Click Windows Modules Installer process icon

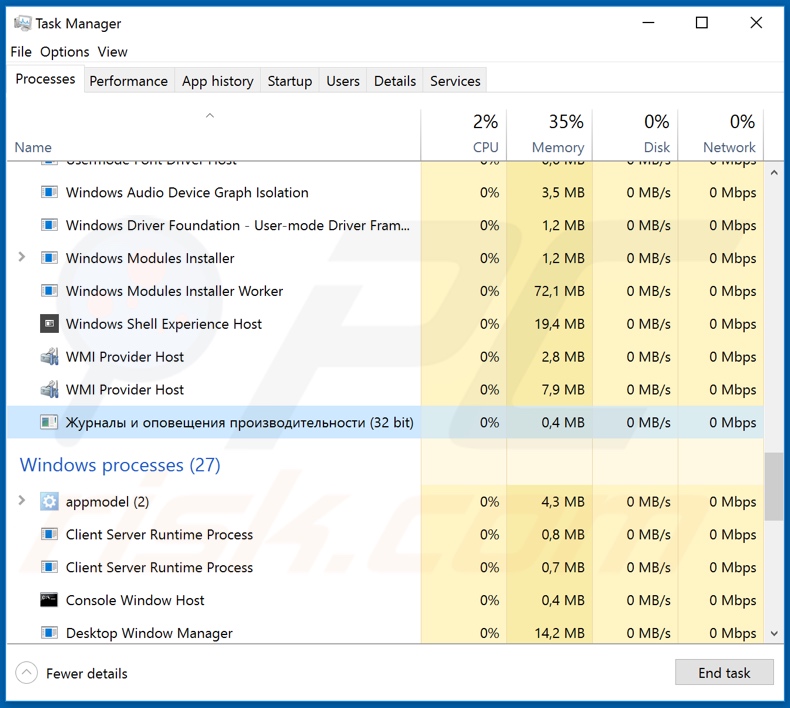click(x=49, y=258)
